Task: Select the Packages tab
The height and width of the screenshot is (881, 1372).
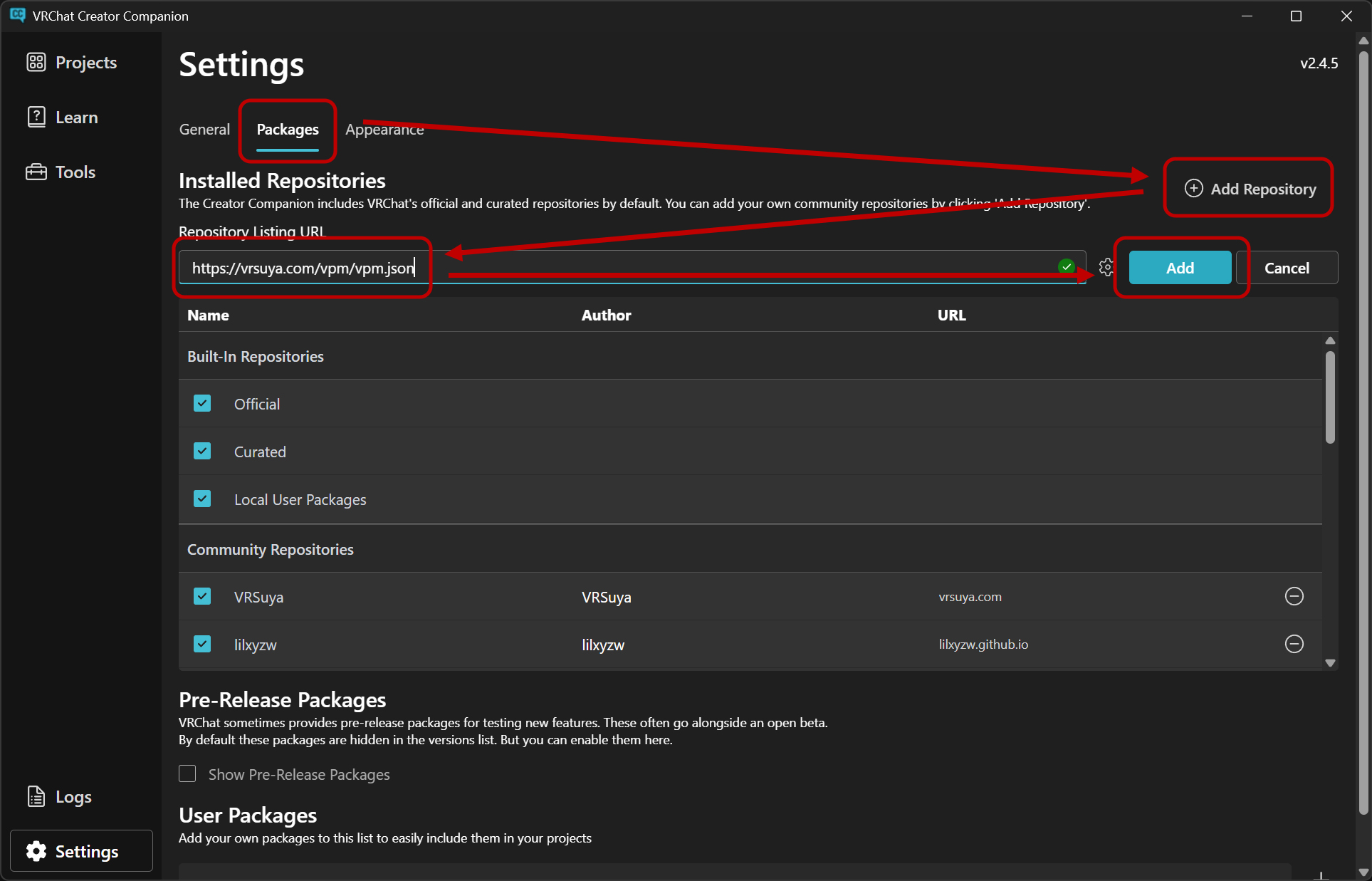Action: [x=288, y=130]
